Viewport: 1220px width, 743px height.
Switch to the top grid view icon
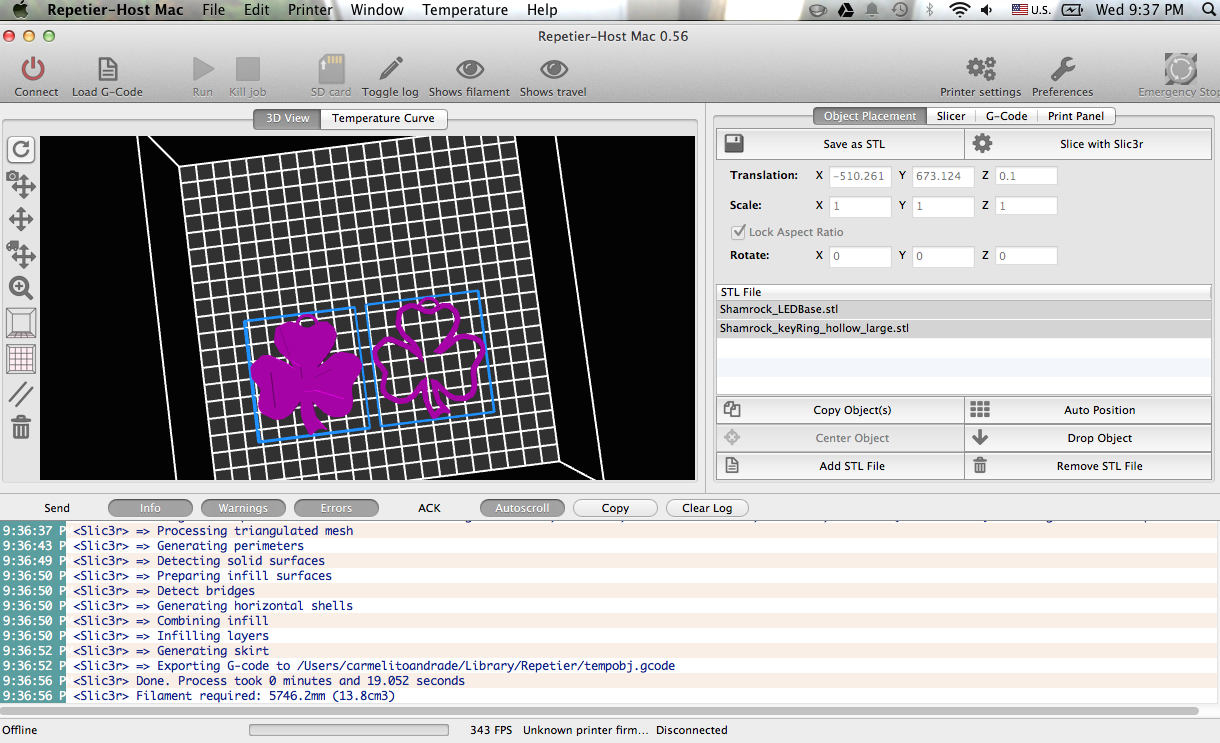[x=21, y=358]
